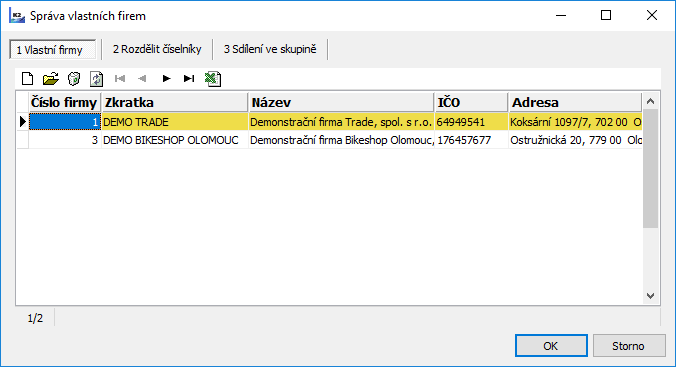This screenshot has height=367, width=676.
Task: Click the current row indicator arrow
Action: click(22, 122)
